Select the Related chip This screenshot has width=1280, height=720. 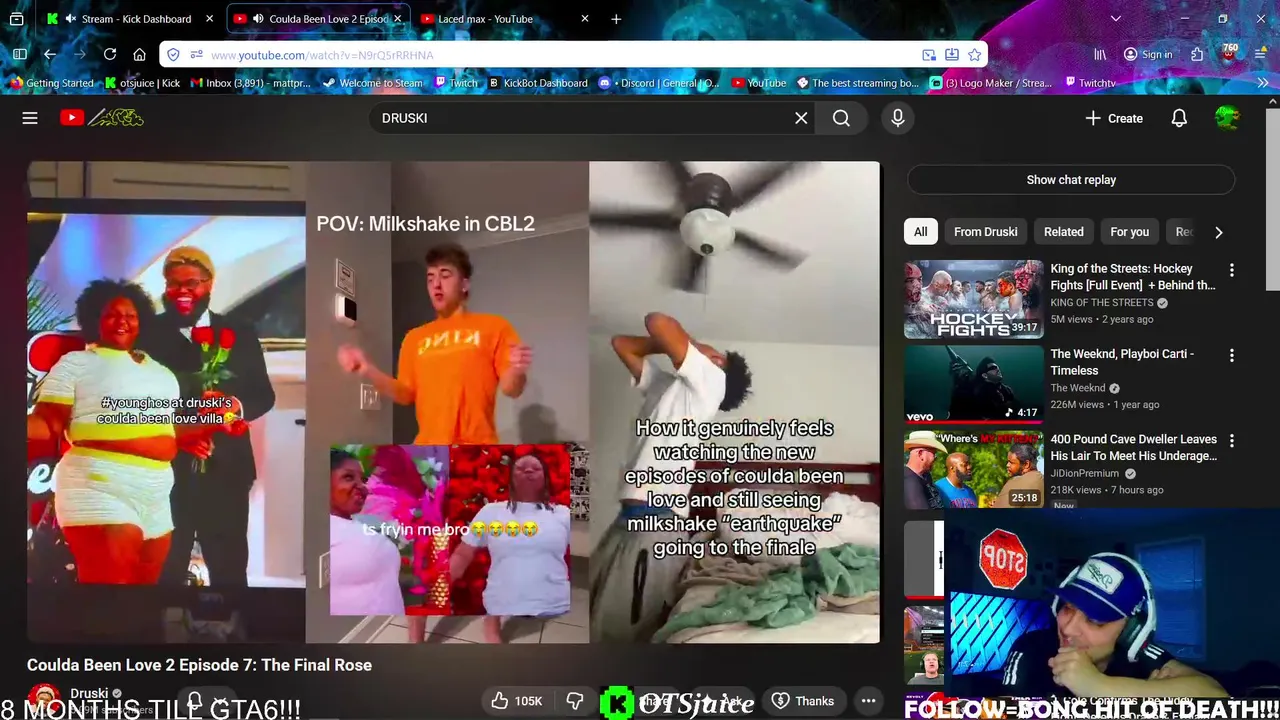tap(1063, 232)
